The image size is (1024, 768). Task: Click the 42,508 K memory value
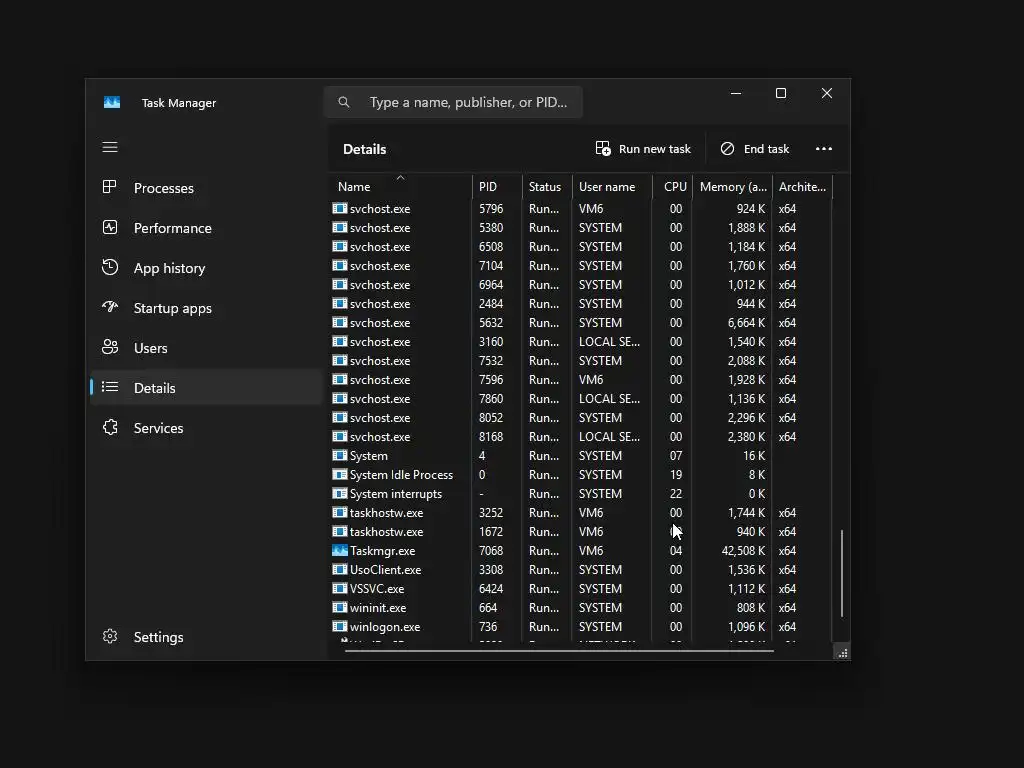click(x=743, y=551)
